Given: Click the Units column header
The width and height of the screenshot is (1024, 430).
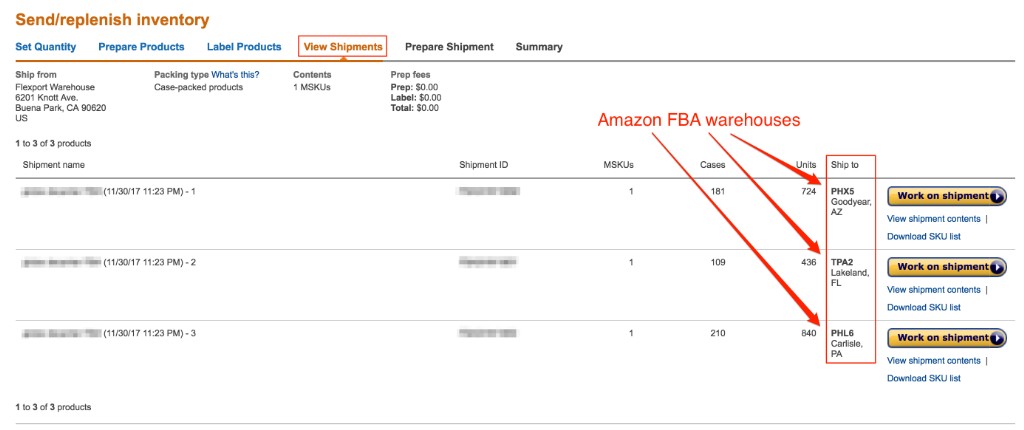Looking at the screenshot, I should (806, 165).
